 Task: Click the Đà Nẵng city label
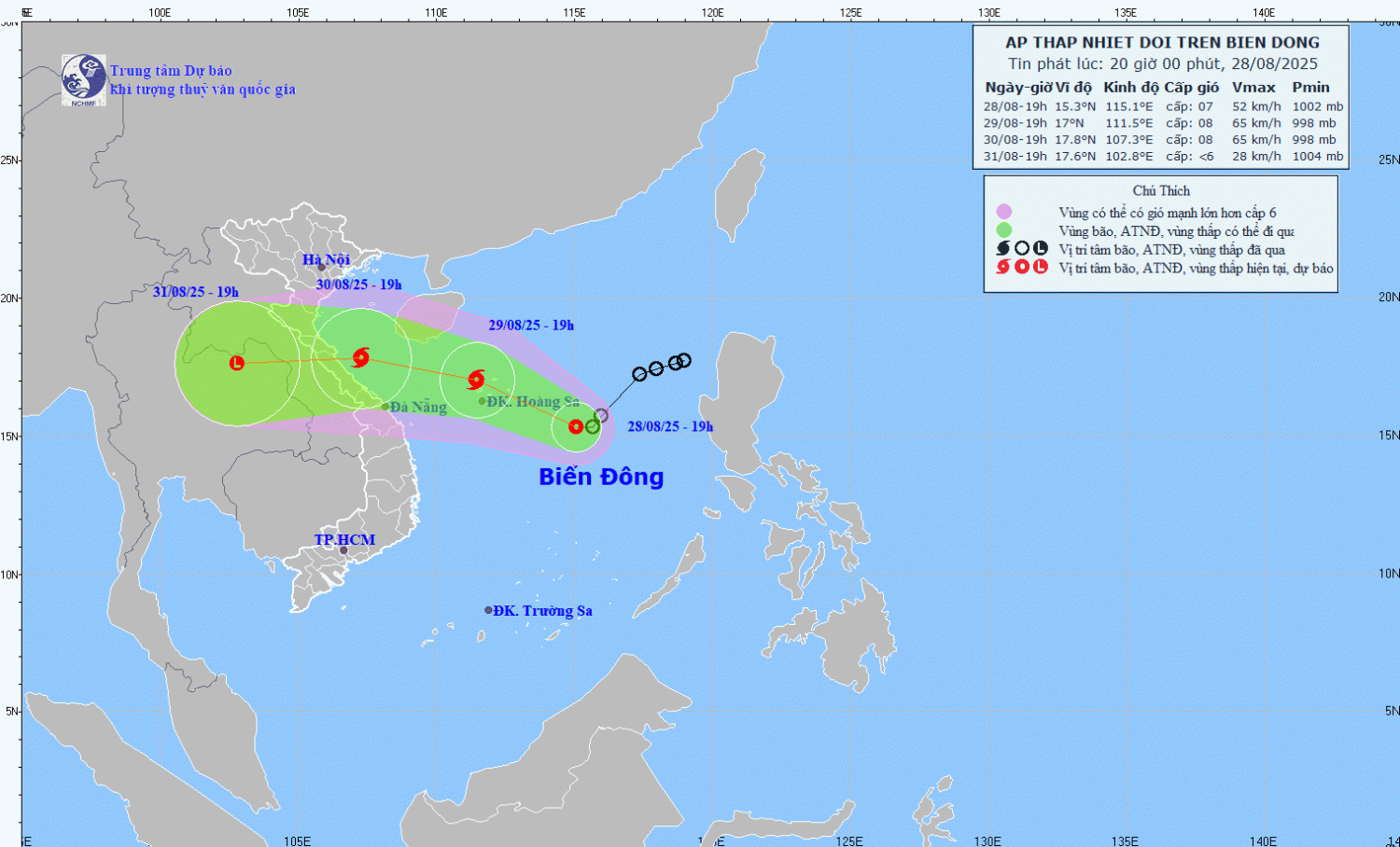(418, 407)
